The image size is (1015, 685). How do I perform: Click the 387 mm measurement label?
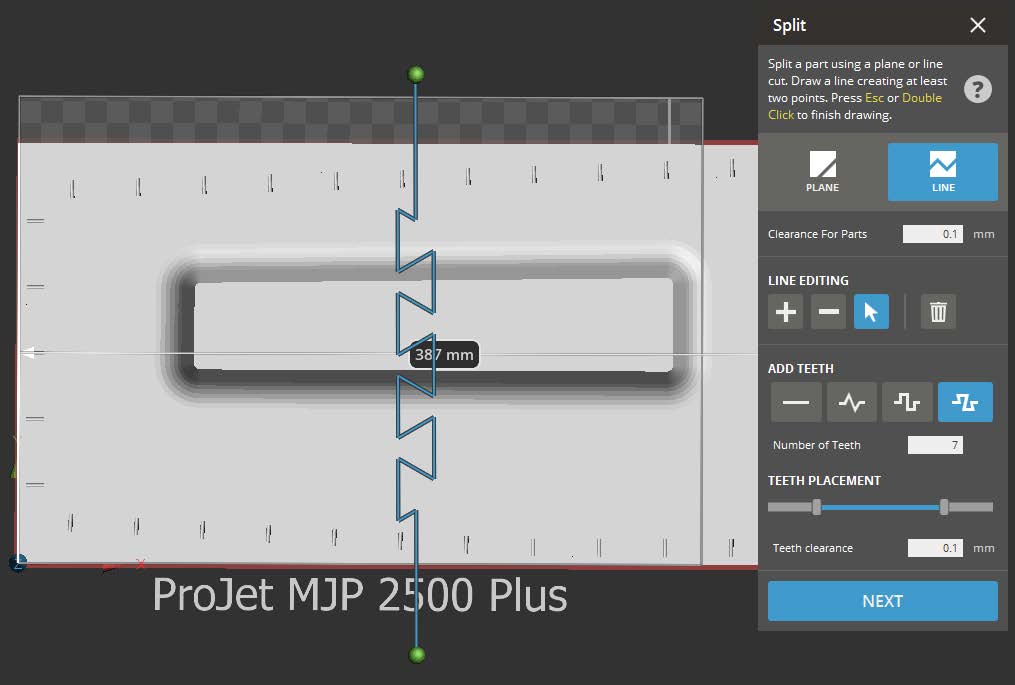click(x=444, y=354)
